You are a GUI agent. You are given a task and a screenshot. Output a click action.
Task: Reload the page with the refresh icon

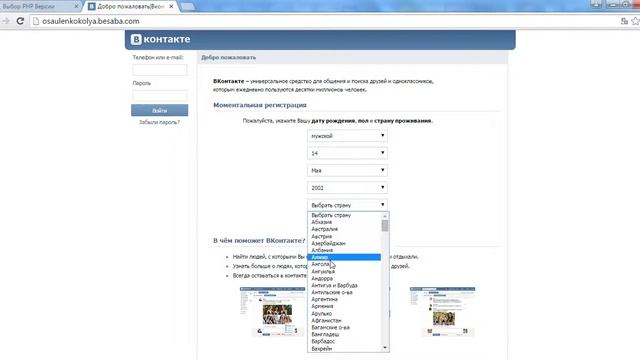tap(20, 21)
